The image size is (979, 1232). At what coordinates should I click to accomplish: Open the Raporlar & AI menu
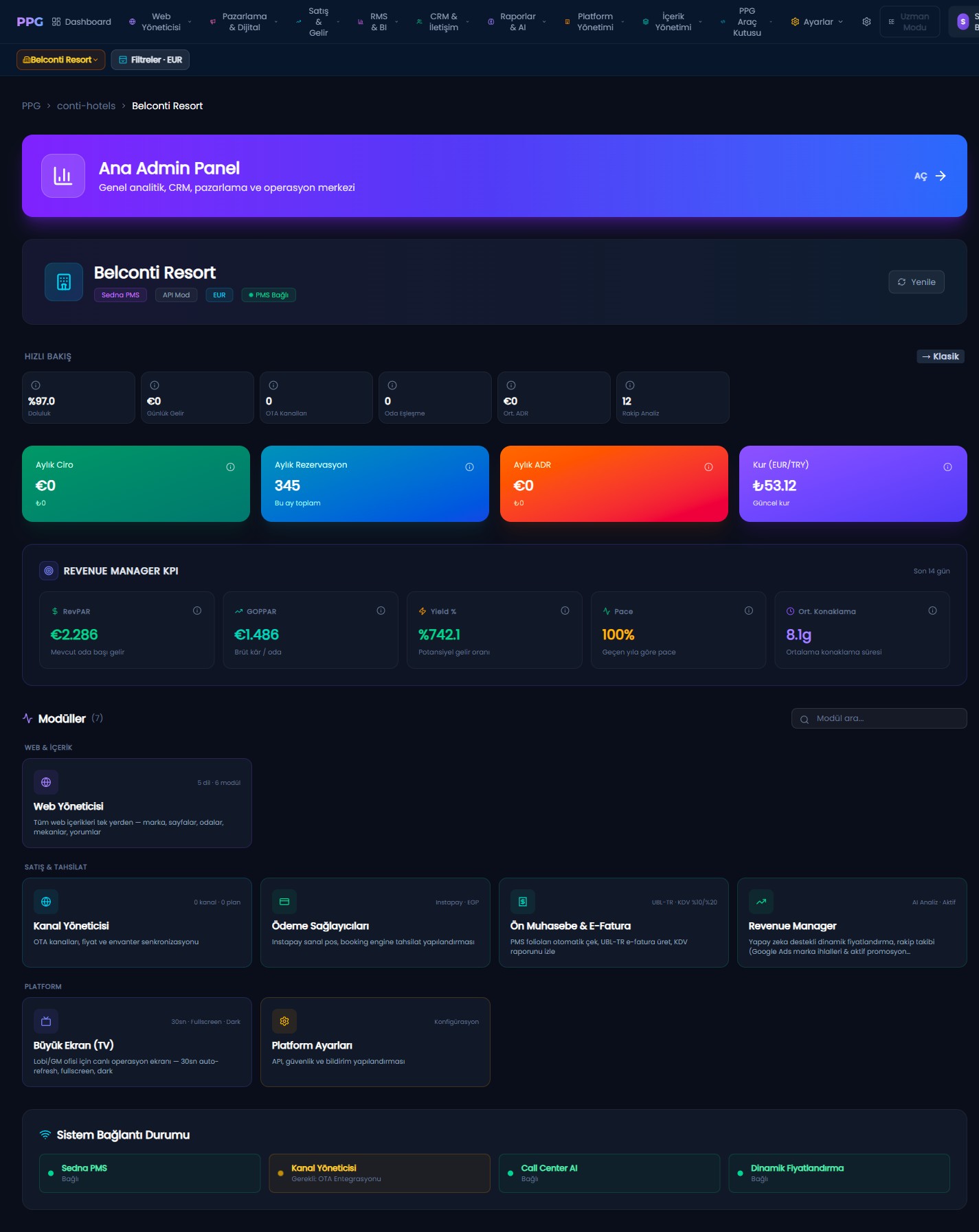517,22
